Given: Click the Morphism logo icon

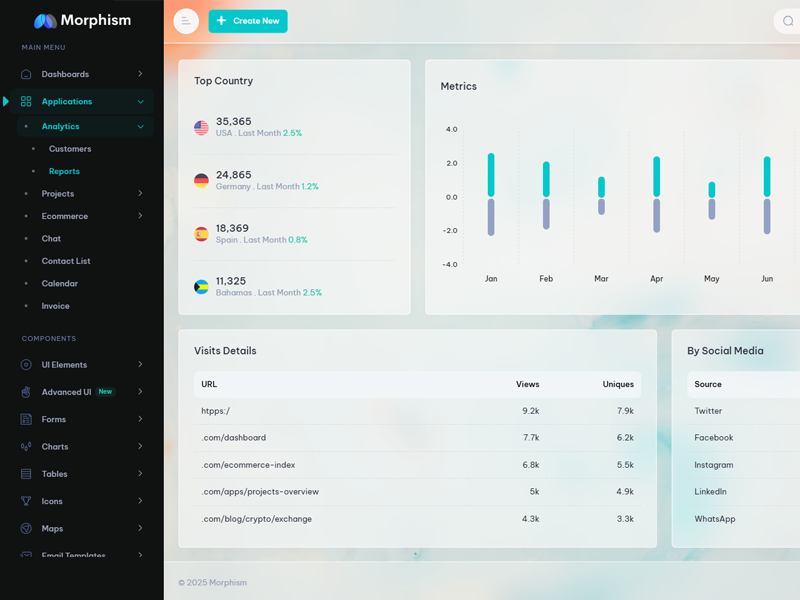Looking at the screenshot, I should click(45, 21).
